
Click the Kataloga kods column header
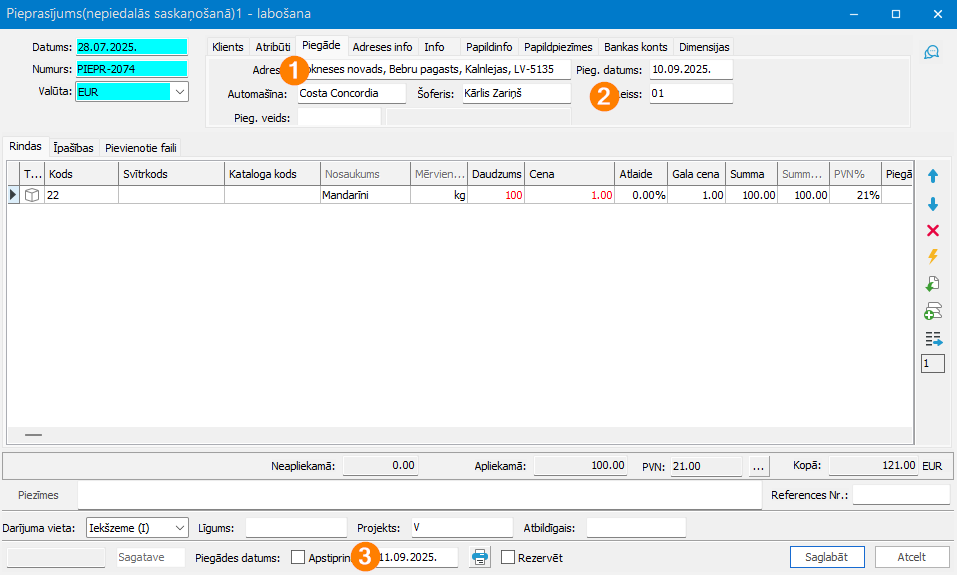click(x=272, y=174)
